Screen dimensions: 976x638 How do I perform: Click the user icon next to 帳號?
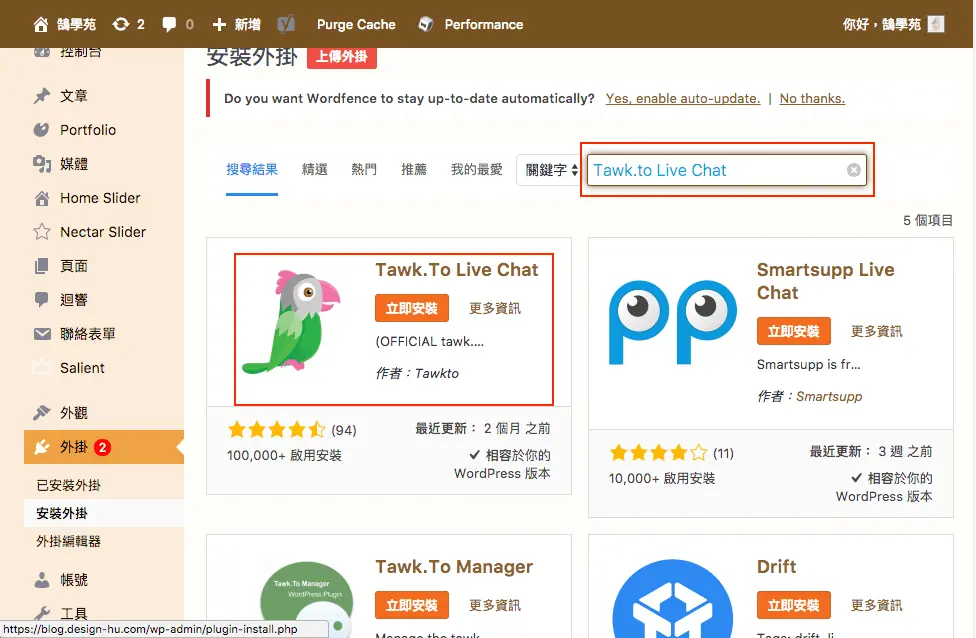point(42,580)
